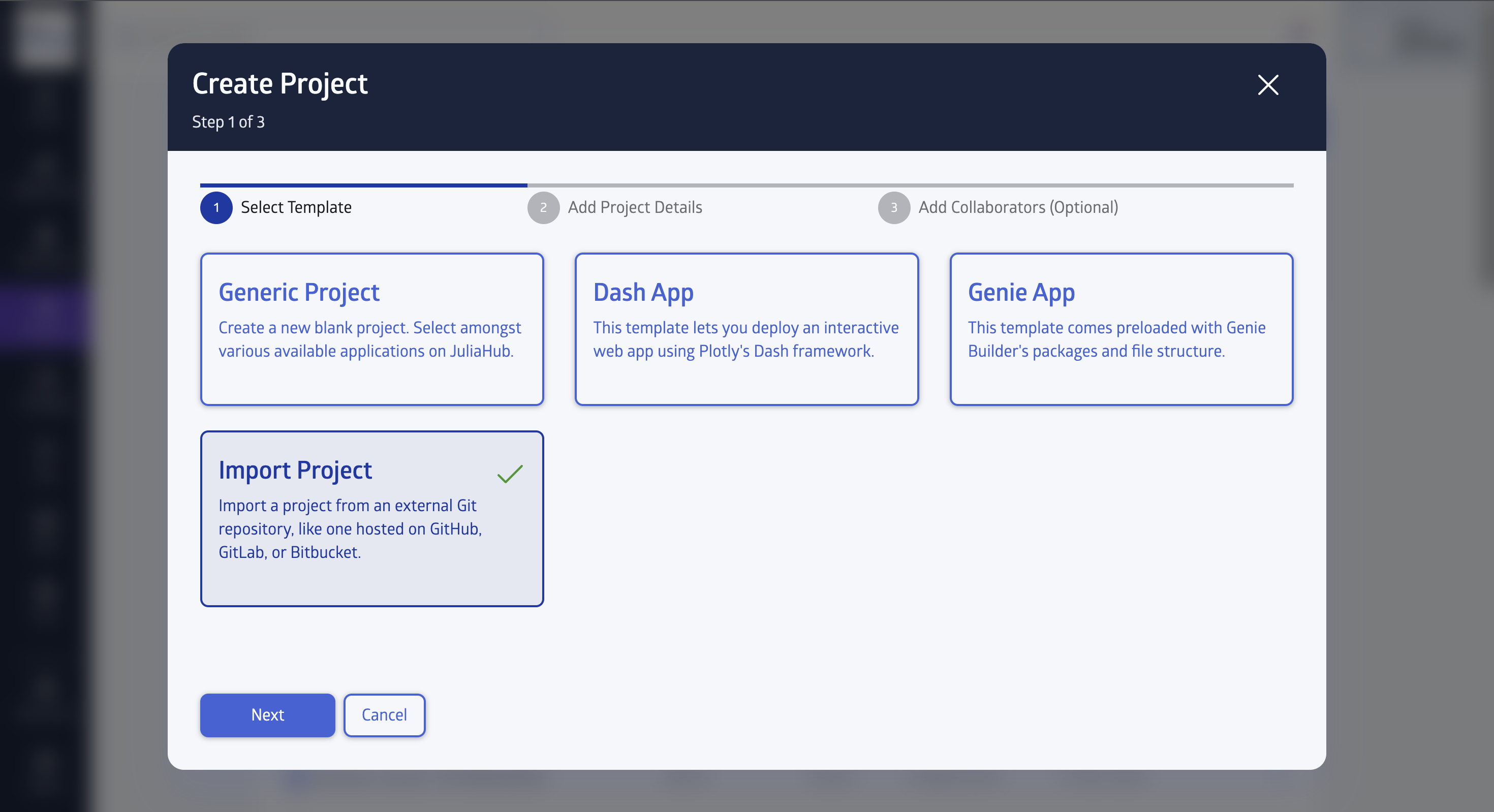The width and height of the screenshot is (1494, 812).
Task: Cancel the project creation
Action: (x=384, y=714)
